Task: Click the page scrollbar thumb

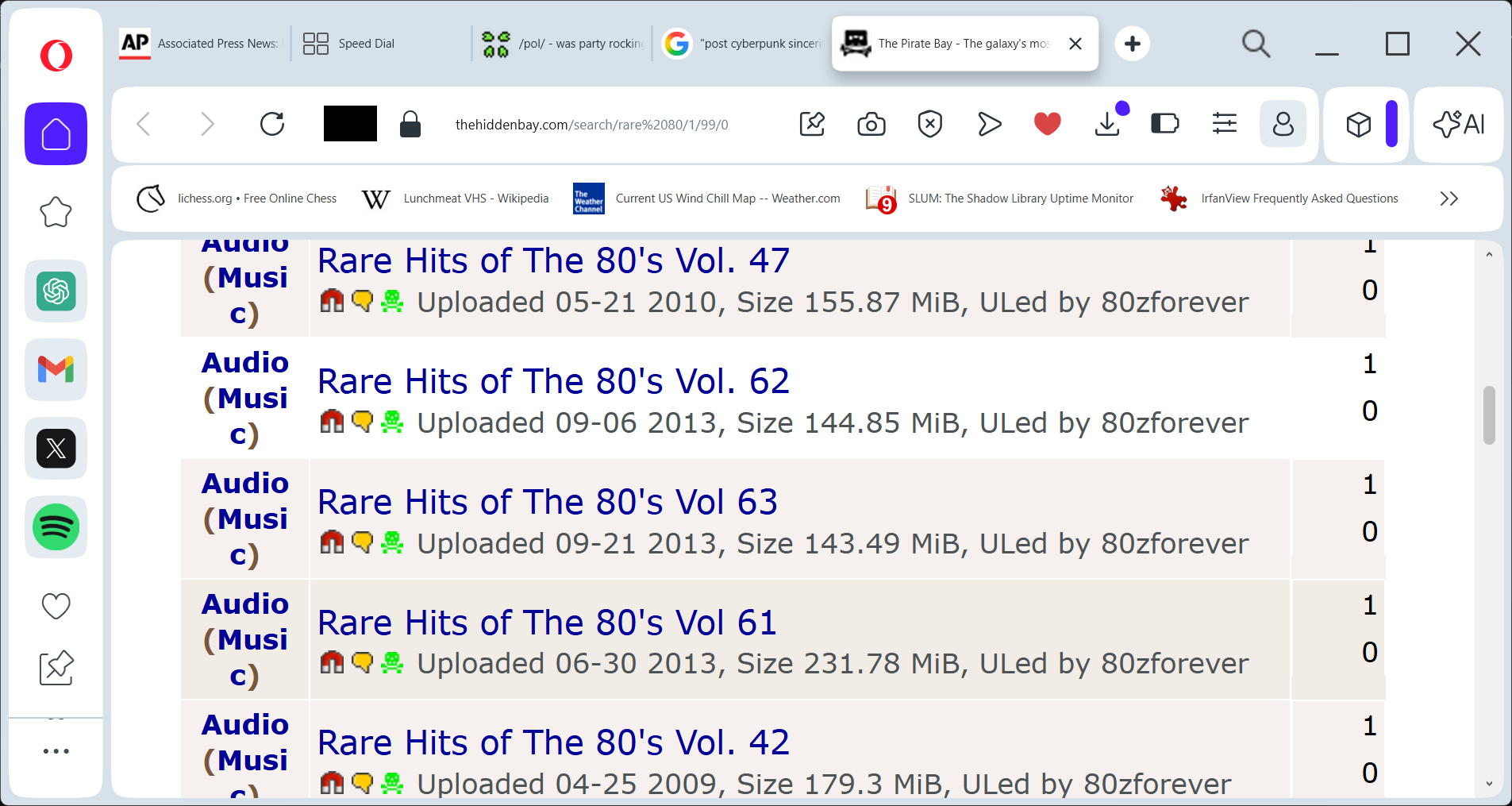Action: point(1489,415)
